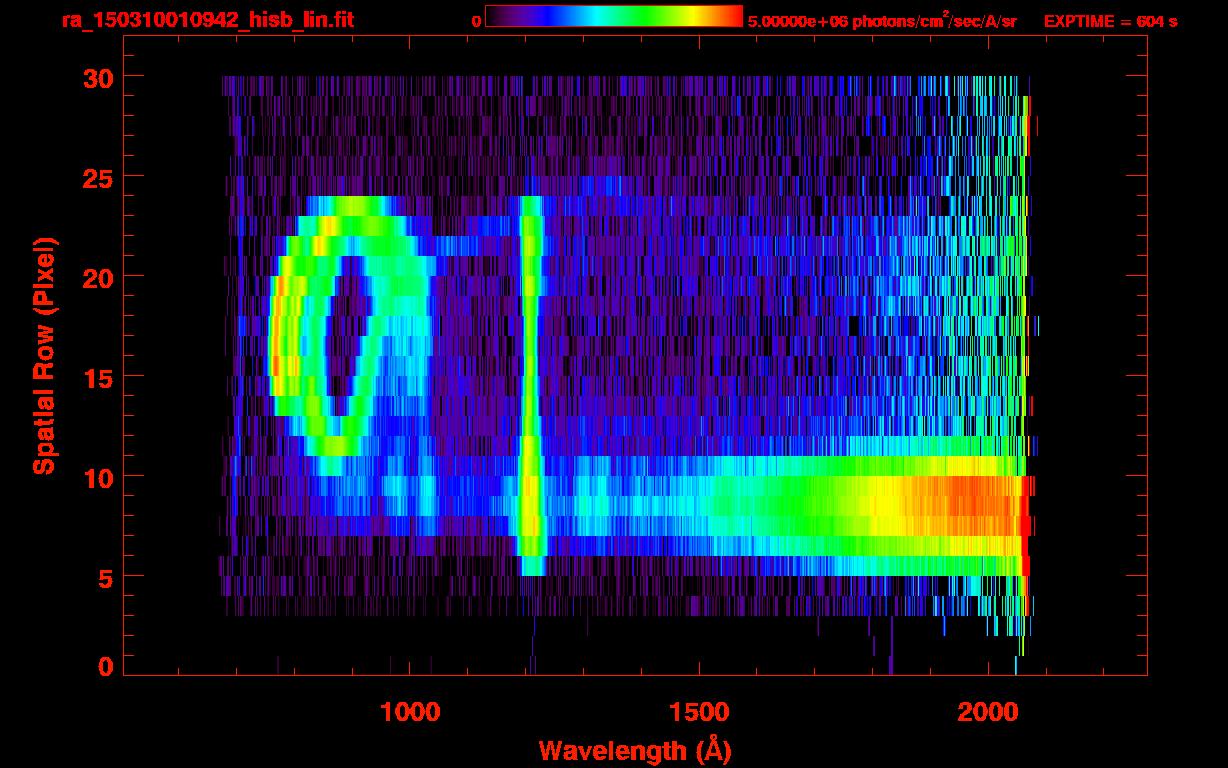Screen dimensions: 1228x768
Task: Click the file name ra_150310010942_hisb_lin.fit
Action: pyautogui.click(x=208, y=20)
